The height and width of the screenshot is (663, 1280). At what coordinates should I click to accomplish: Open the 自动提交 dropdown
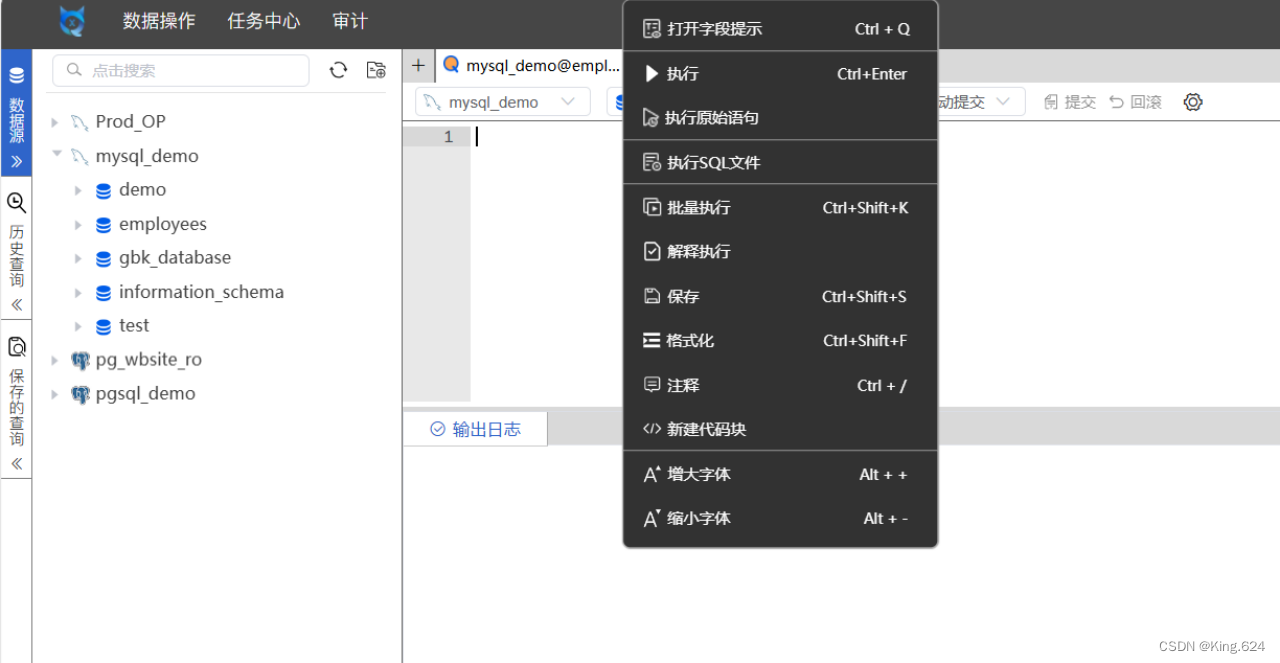[x=979, y=102]
